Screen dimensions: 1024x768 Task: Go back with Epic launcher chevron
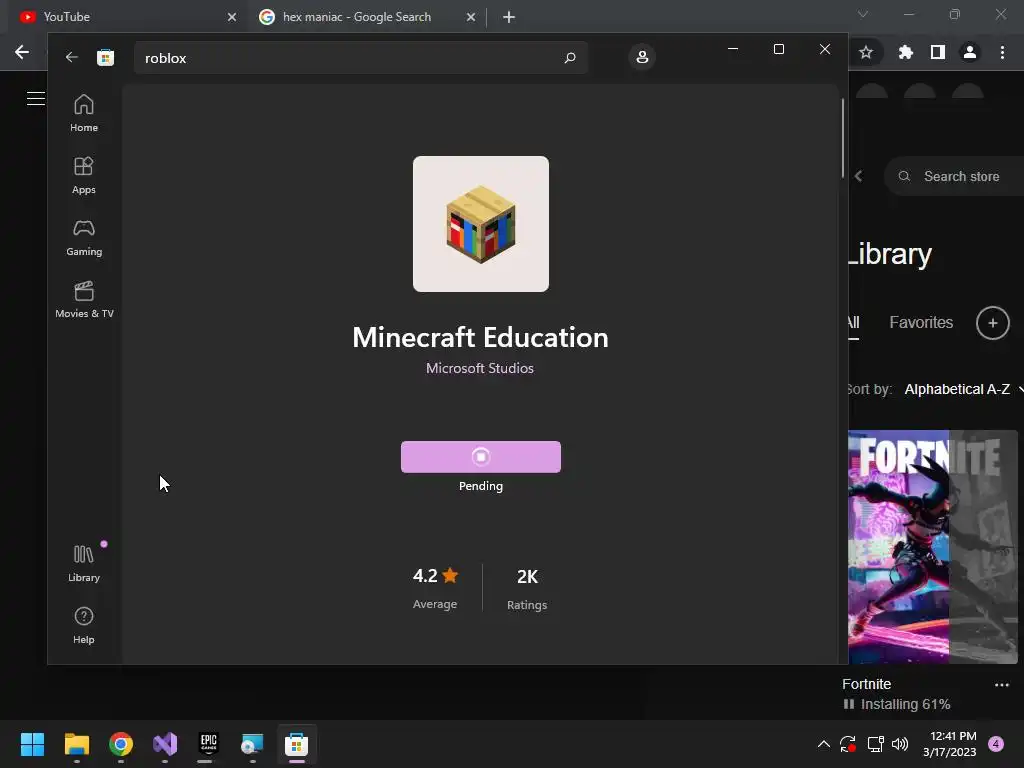(x=859, y=176)
